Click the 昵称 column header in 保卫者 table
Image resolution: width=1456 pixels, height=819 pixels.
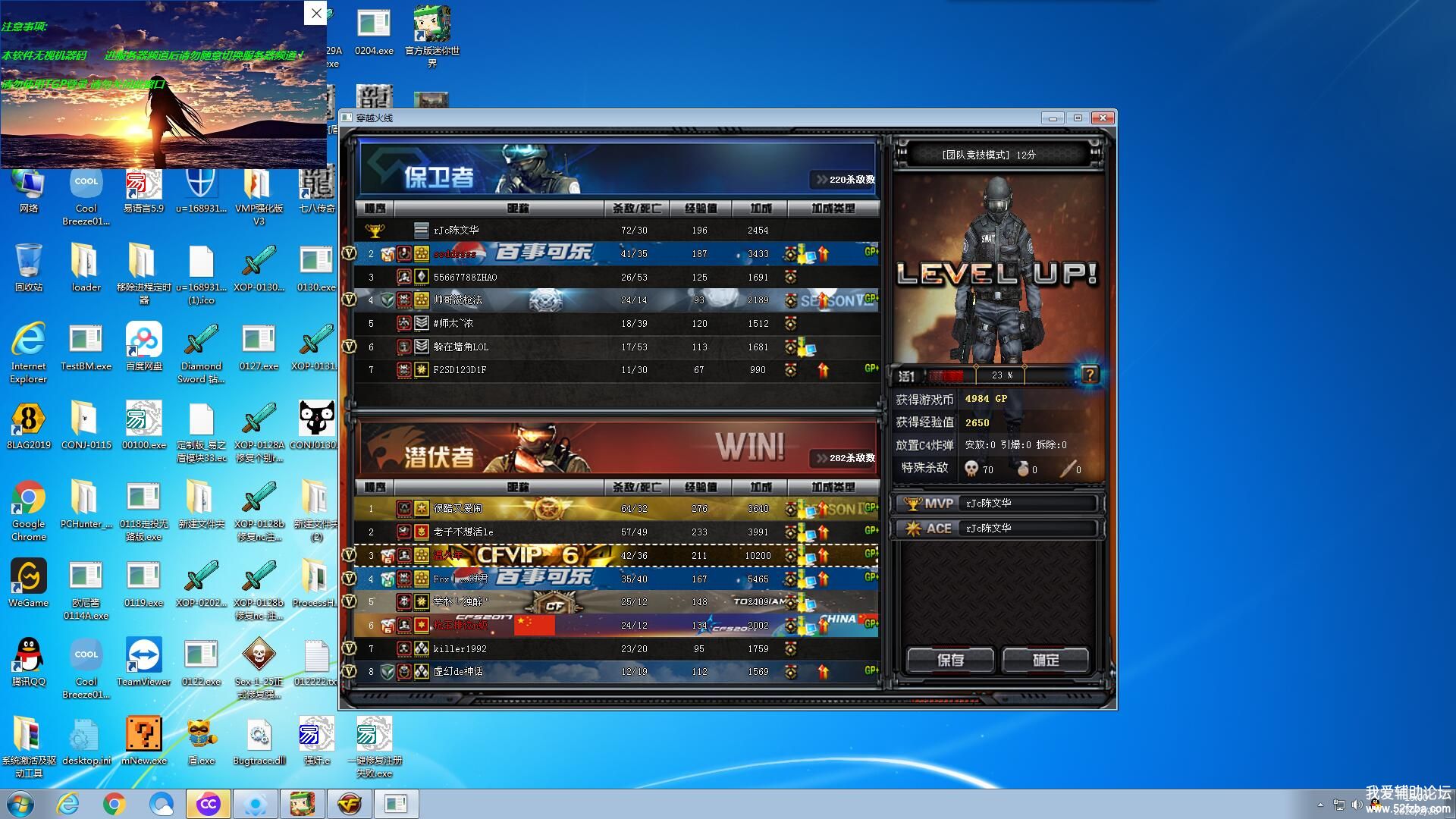click(x=500, y=208)
